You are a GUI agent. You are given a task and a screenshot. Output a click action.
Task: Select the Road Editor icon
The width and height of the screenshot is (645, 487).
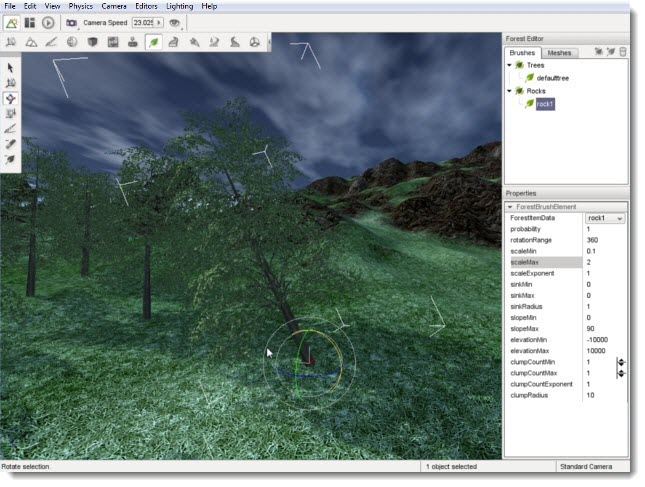pyautogui.click(x=234, y=42)
